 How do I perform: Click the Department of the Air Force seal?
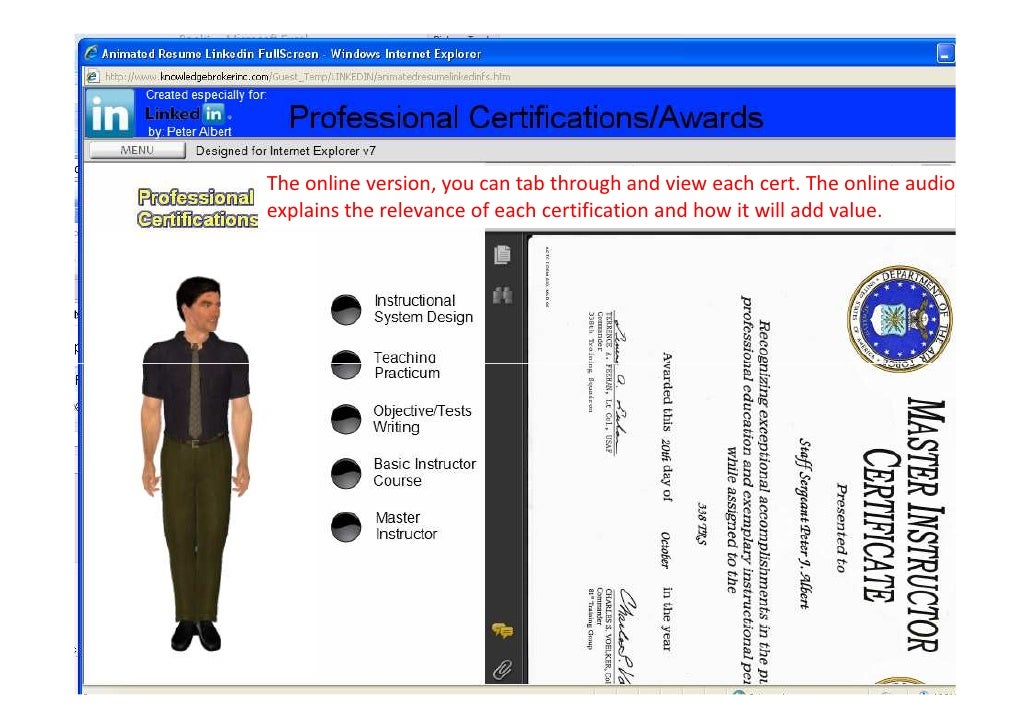899,319
